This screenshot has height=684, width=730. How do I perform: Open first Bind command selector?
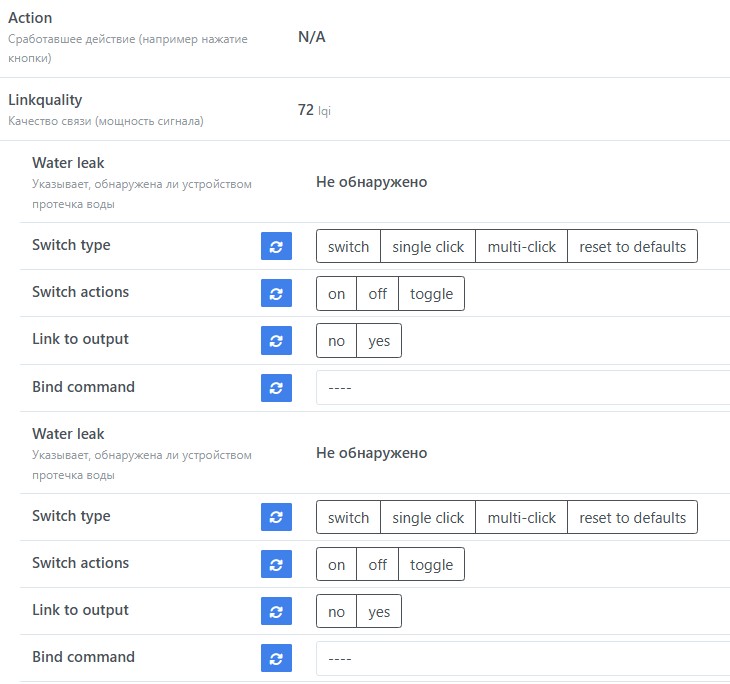coord(522,388)
